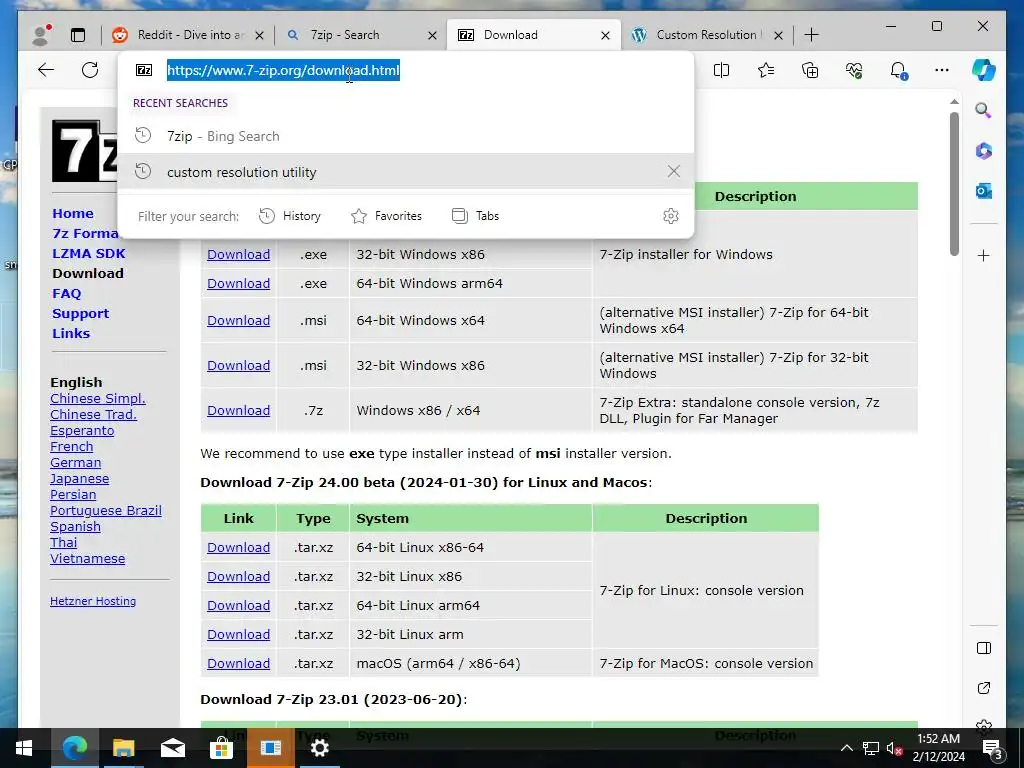The image size is (1024, 768).
Task: Download 64-bit Linux x86-64 .tar.xz
Action: [x=238, y=548]
